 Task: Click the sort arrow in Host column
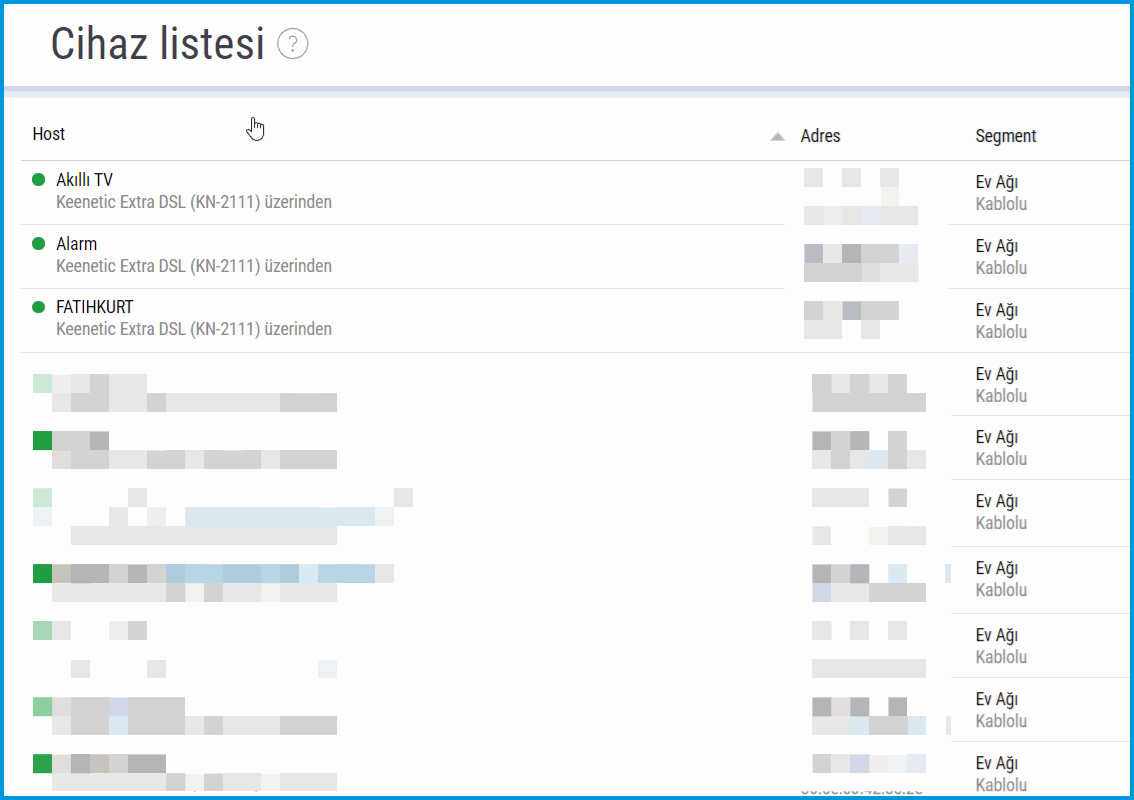[777, 137]
